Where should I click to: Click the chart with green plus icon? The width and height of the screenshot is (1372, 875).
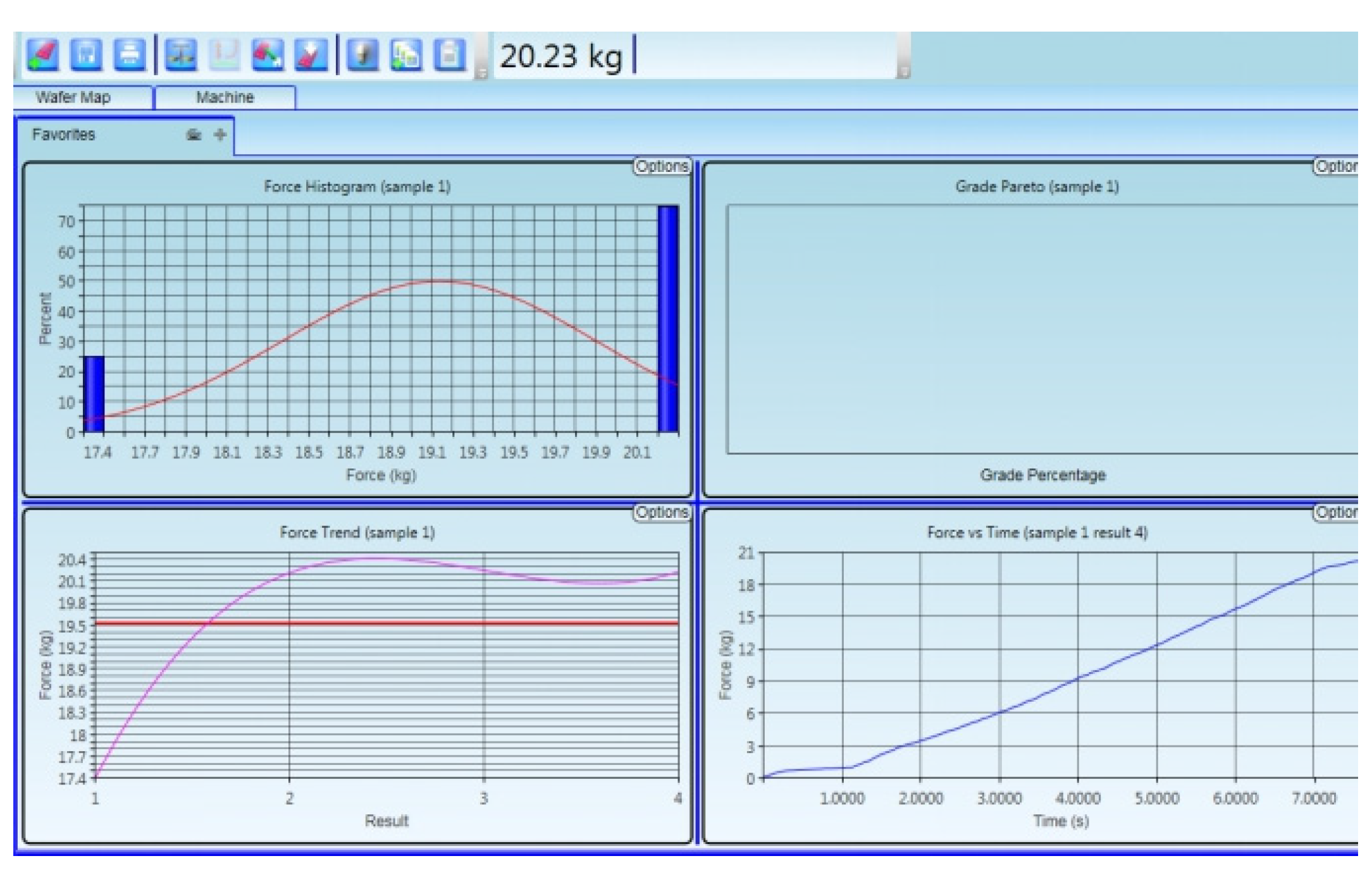coord(405,55)
